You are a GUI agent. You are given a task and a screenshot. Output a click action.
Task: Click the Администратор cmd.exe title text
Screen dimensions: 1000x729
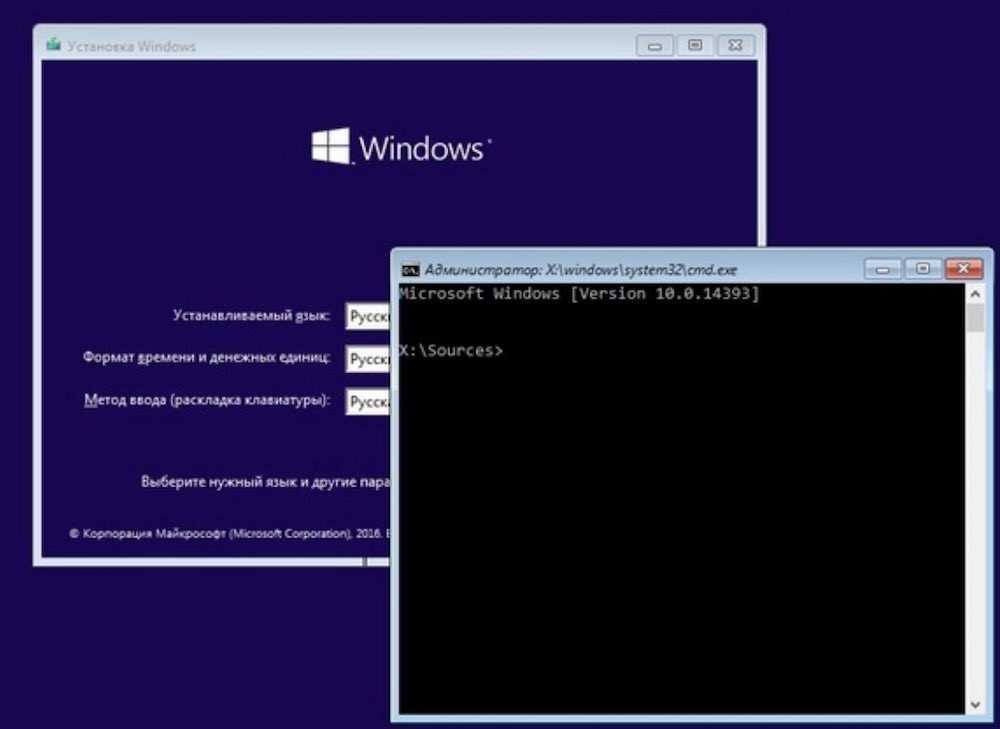581,270
